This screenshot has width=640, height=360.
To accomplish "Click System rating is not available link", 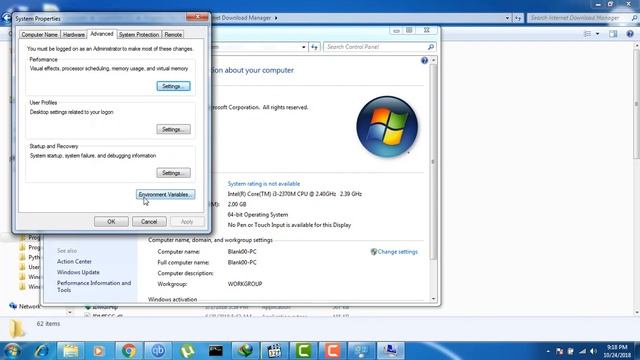I will 264,184.
